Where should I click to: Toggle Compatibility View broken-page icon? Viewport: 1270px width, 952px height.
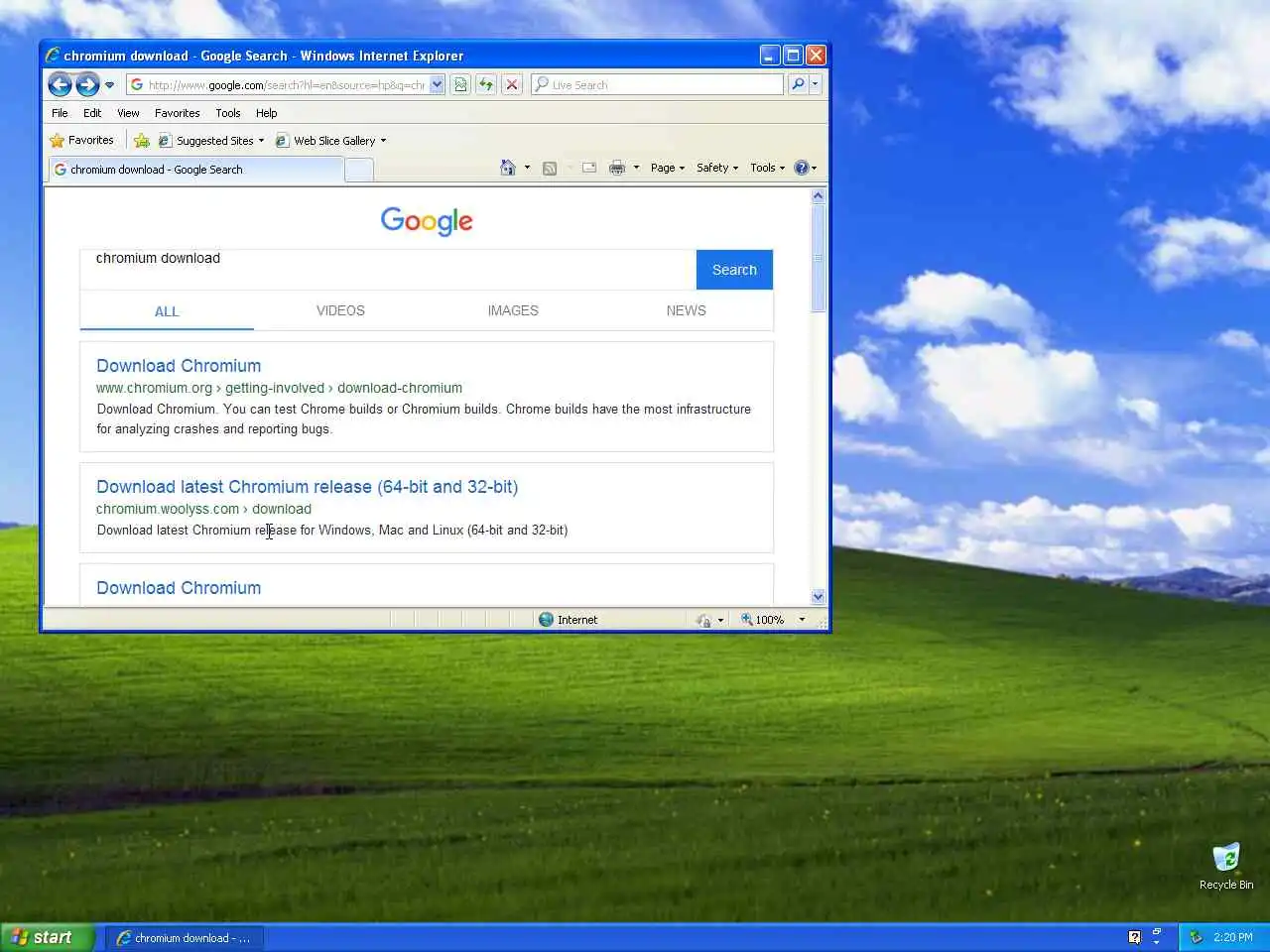[460, 85]
